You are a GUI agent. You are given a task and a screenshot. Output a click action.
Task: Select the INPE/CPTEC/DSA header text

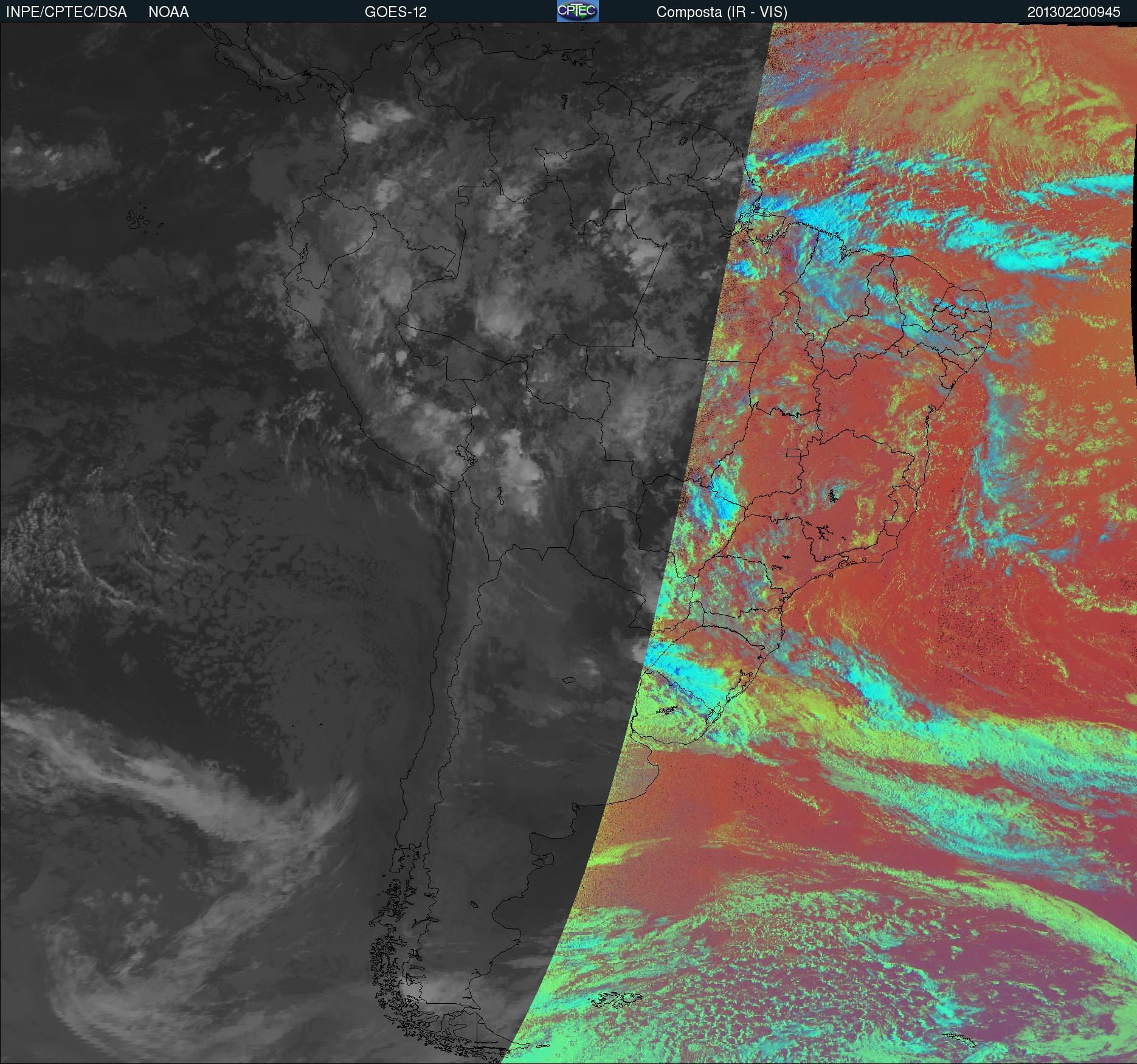[x=66, y=12]
